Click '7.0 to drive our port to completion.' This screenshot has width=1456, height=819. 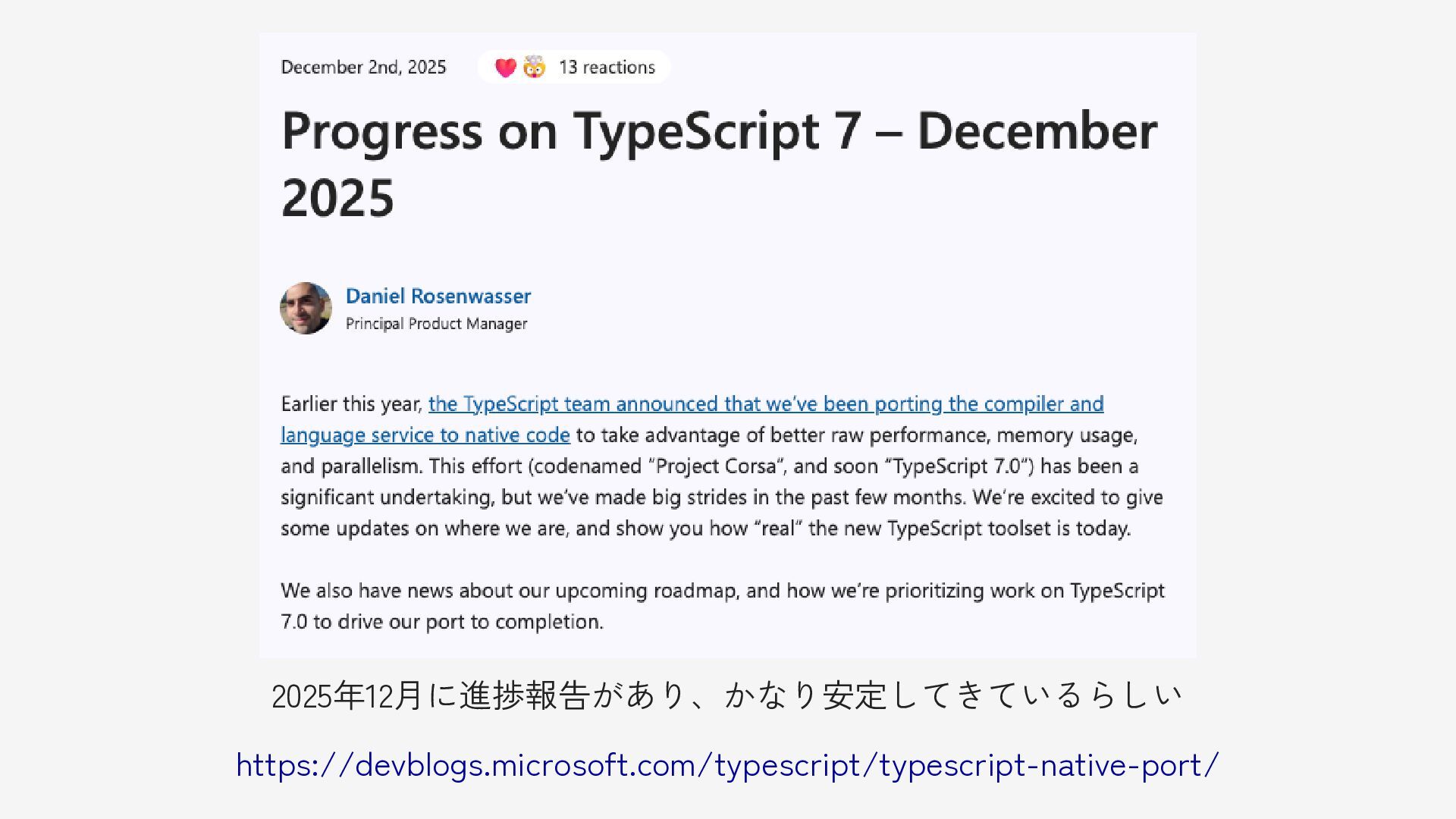click(x=442, y=622)
